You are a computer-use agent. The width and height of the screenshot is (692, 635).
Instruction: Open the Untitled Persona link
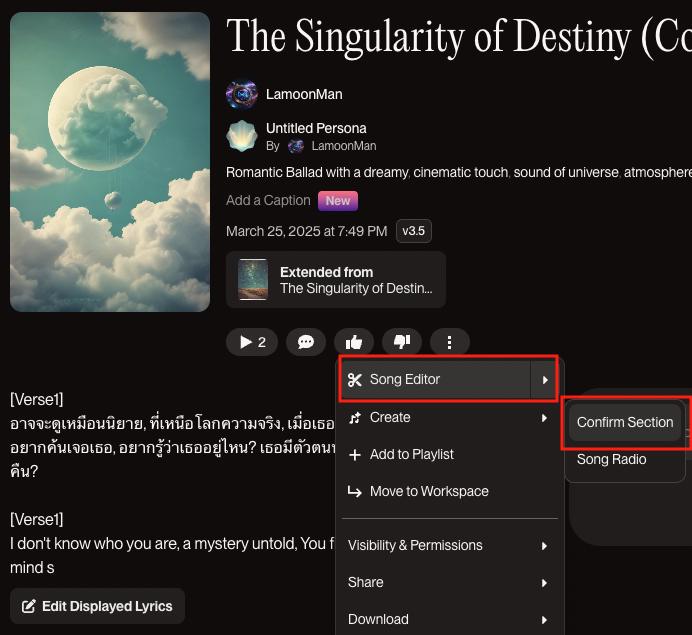(316, 128)
